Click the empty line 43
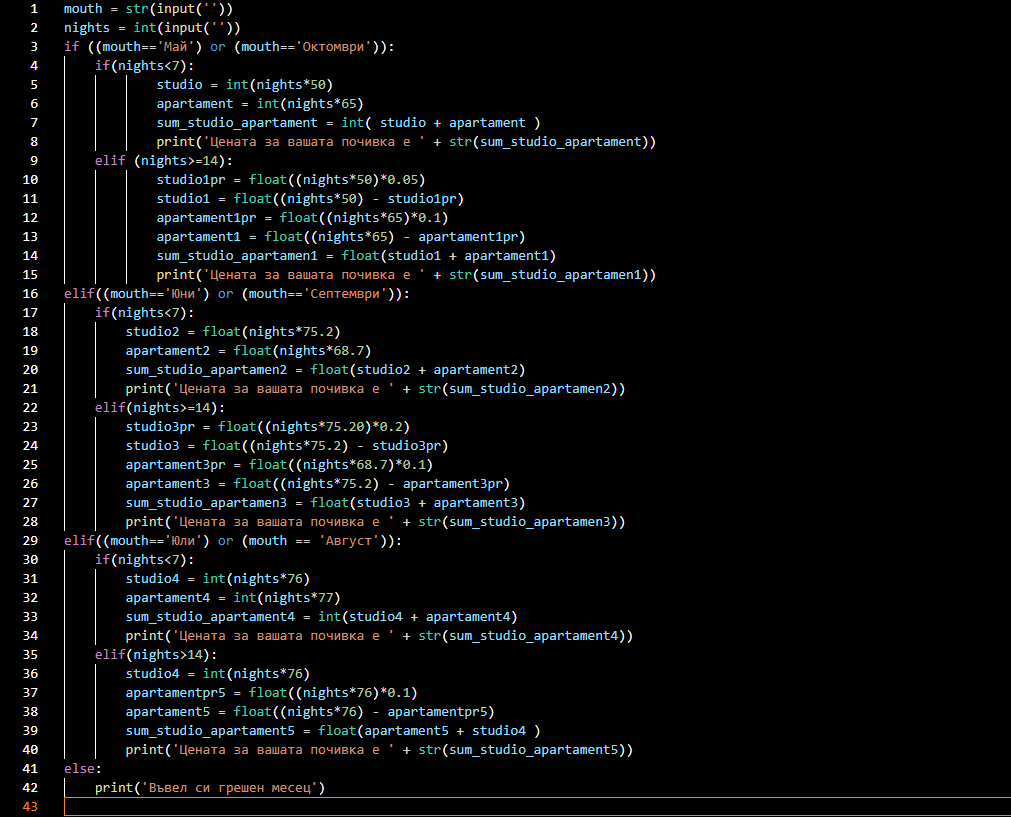 pyautogui.click(x=537, y=807)
